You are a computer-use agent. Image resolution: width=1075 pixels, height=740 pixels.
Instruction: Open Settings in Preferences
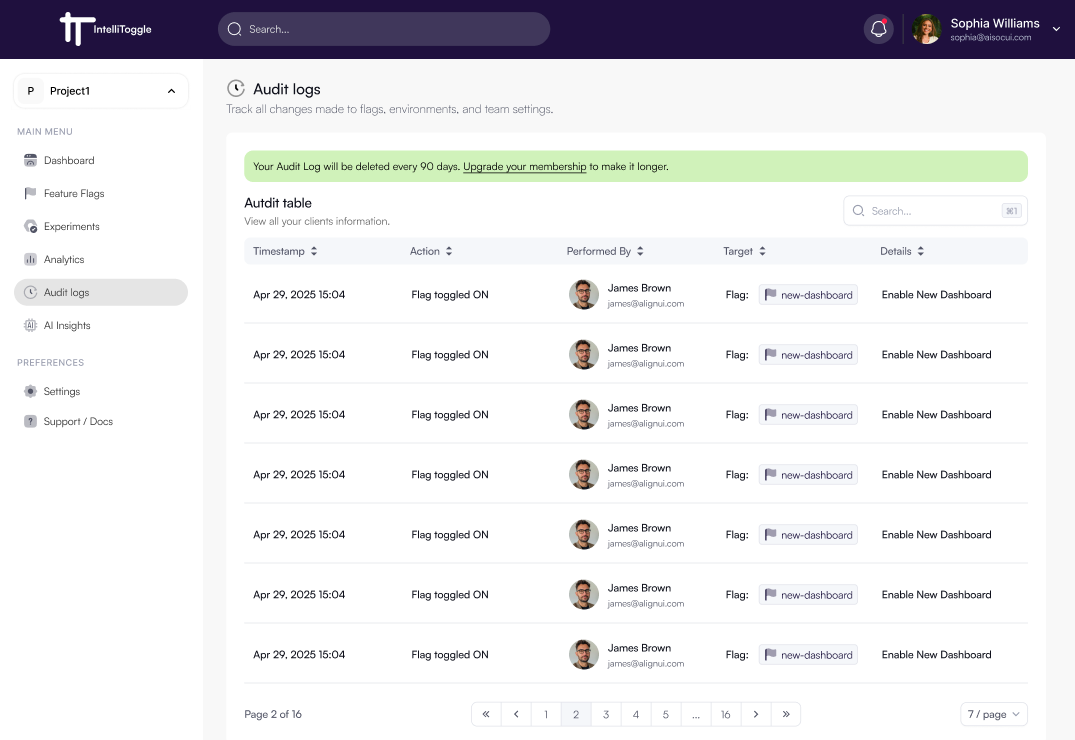61,391
